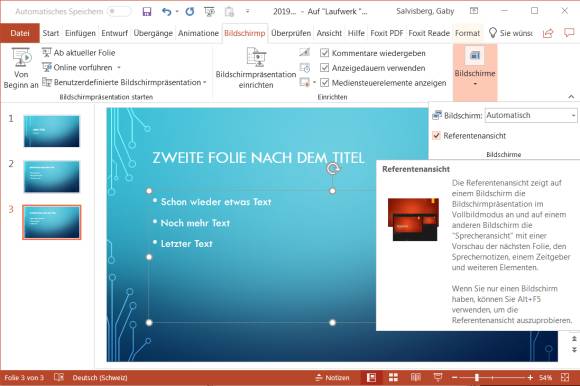Screen dimensions: 580x386
Task: Toggle Notizen in the status bar
Action: (332, 377)
